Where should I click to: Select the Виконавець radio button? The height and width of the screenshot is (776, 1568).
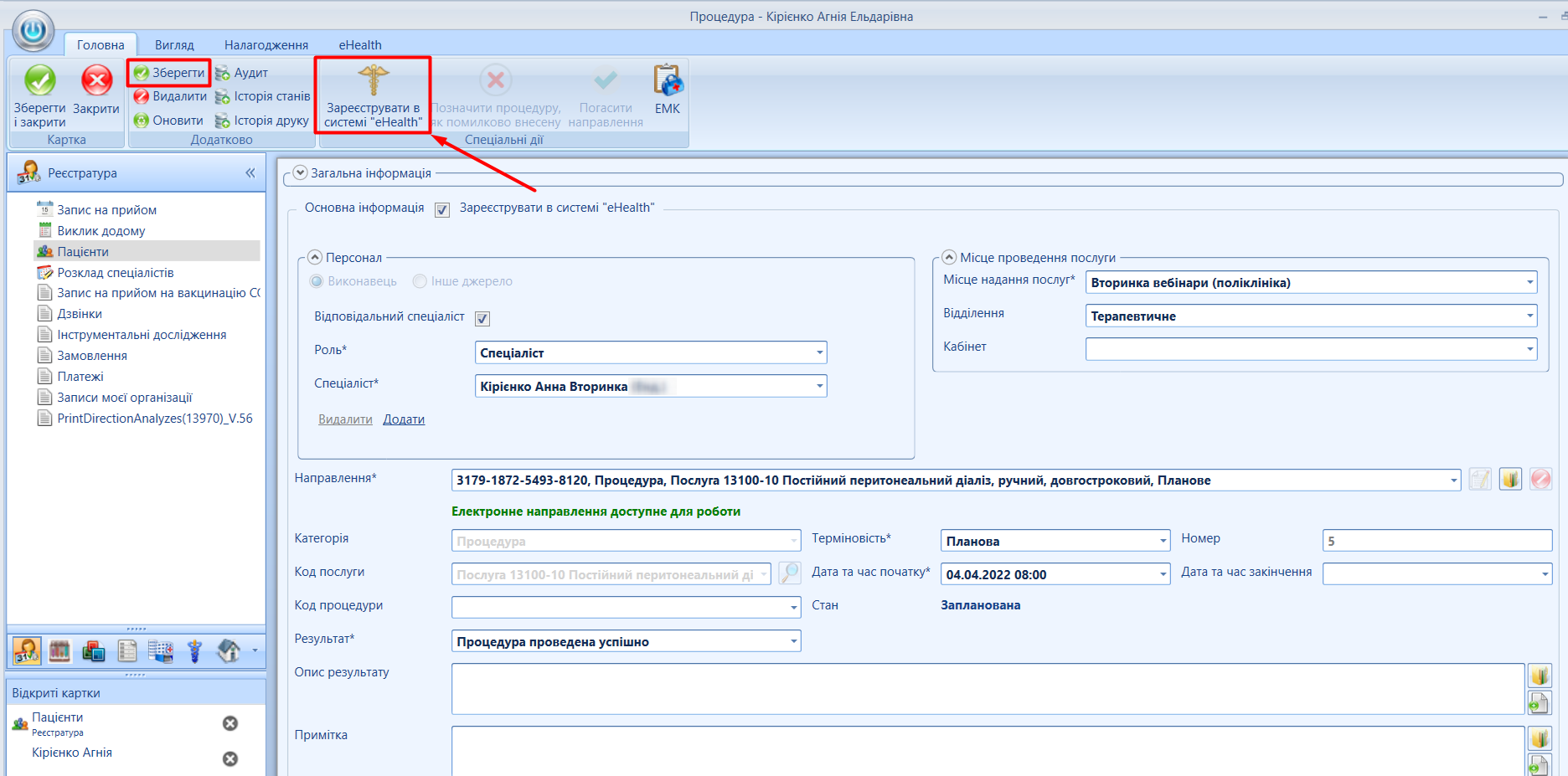coord(317,281)
